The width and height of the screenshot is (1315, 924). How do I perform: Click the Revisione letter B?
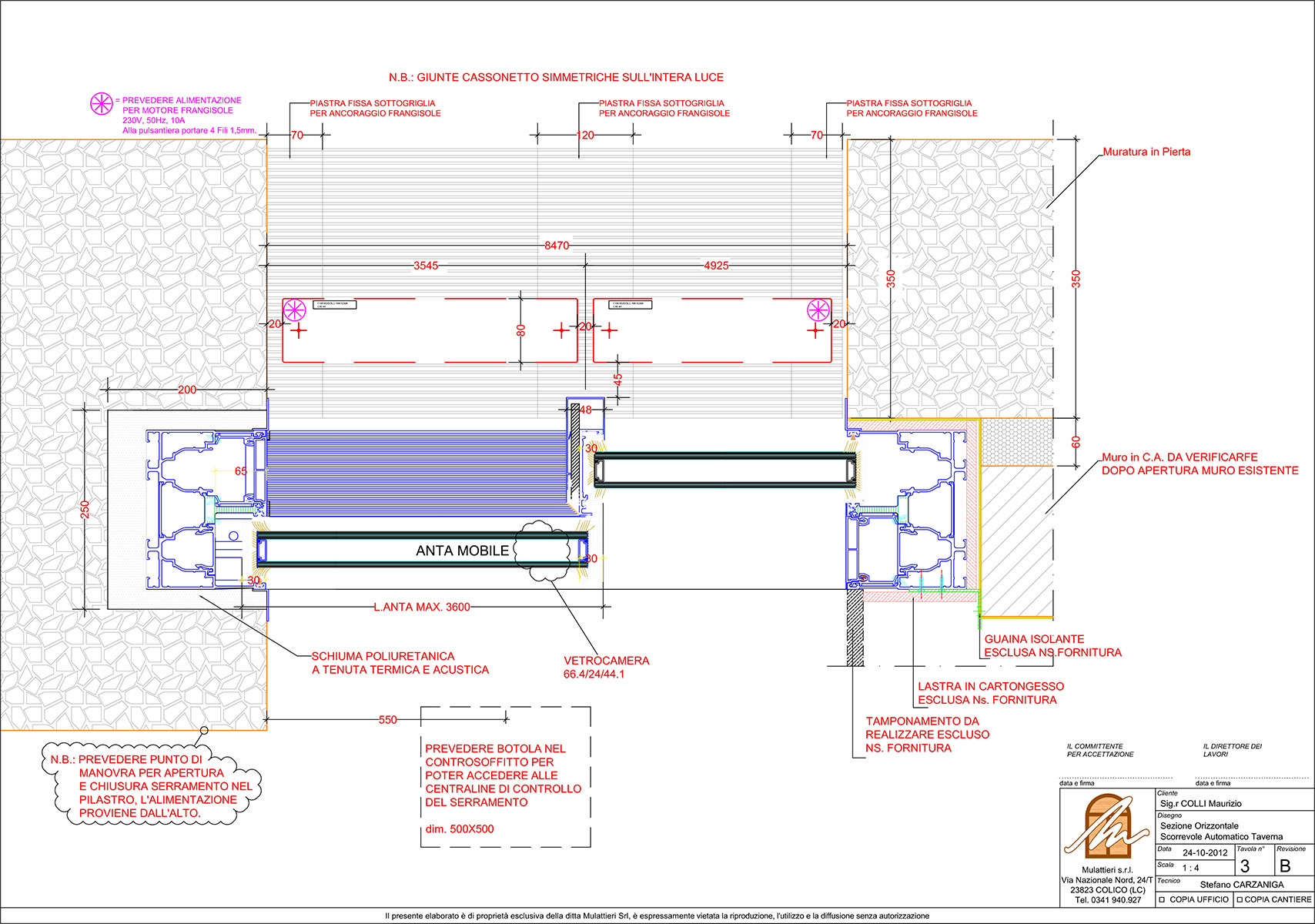pos(1284,865)
